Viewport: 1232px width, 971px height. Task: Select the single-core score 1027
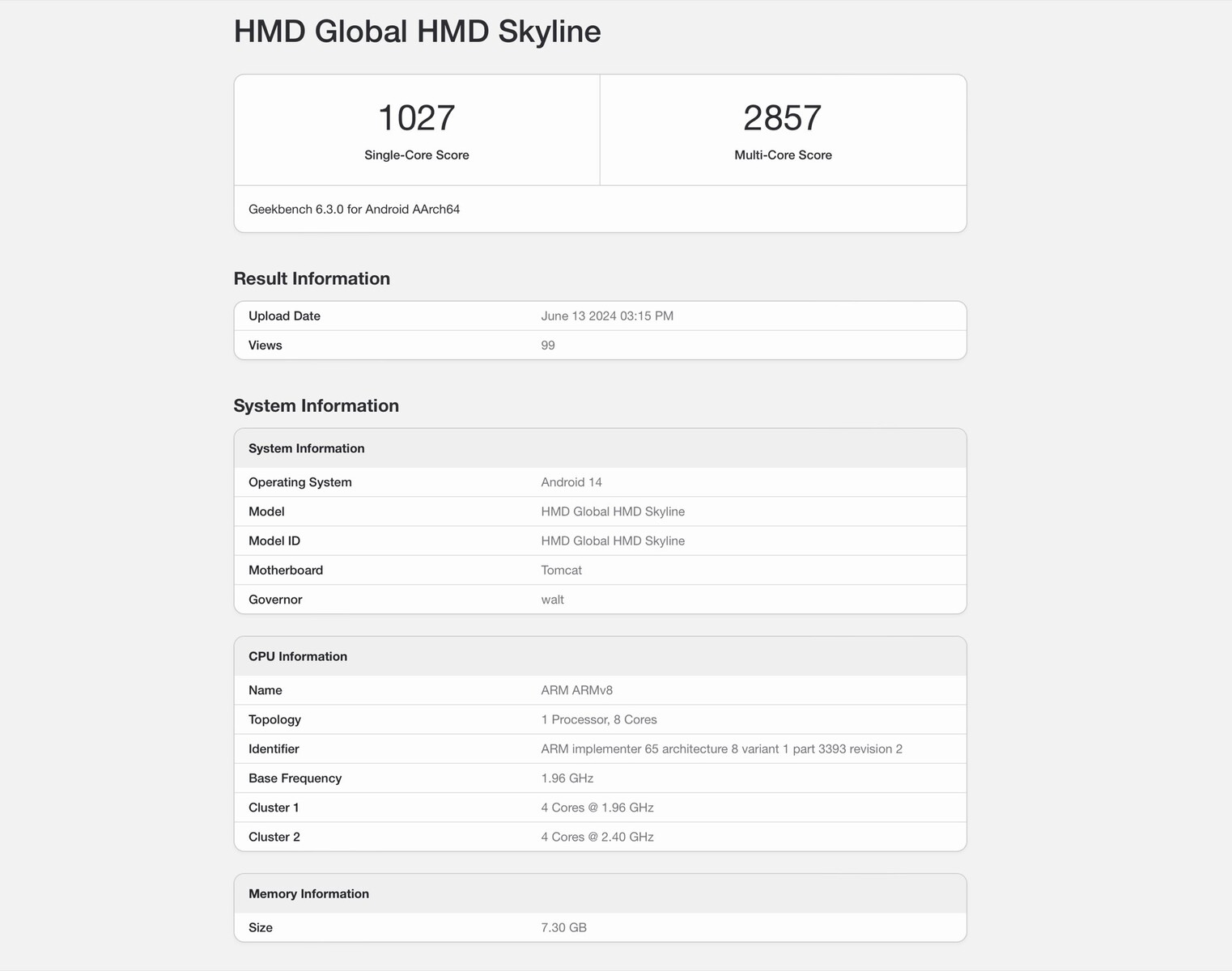tap(417, 117)
